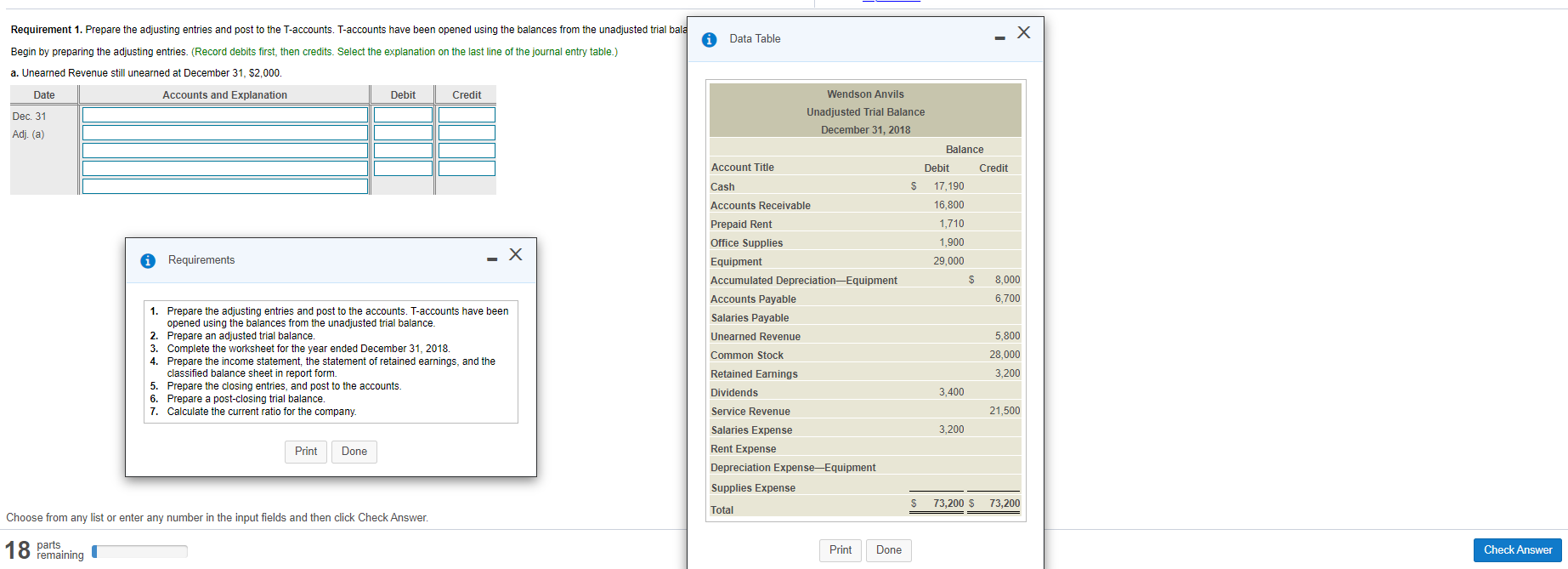The height and width of the screenshot is (569, 1568).
Task: Click the journal table Debit column header
Action: click(403, 95)
